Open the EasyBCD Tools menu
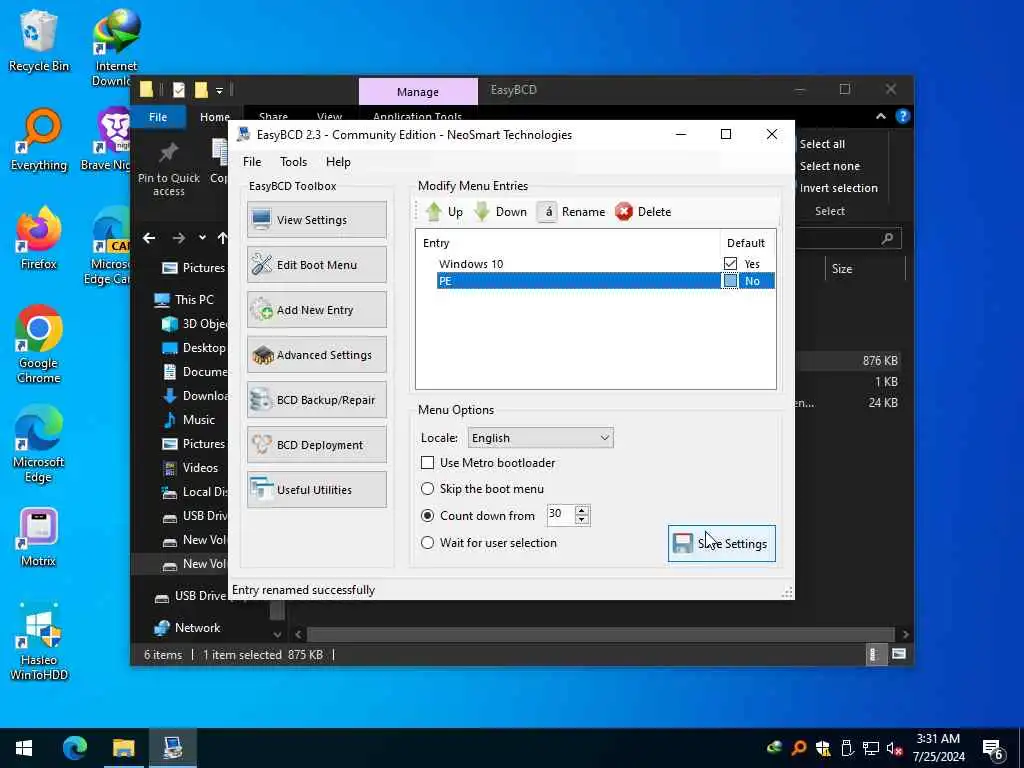 (x=293, y=162)
